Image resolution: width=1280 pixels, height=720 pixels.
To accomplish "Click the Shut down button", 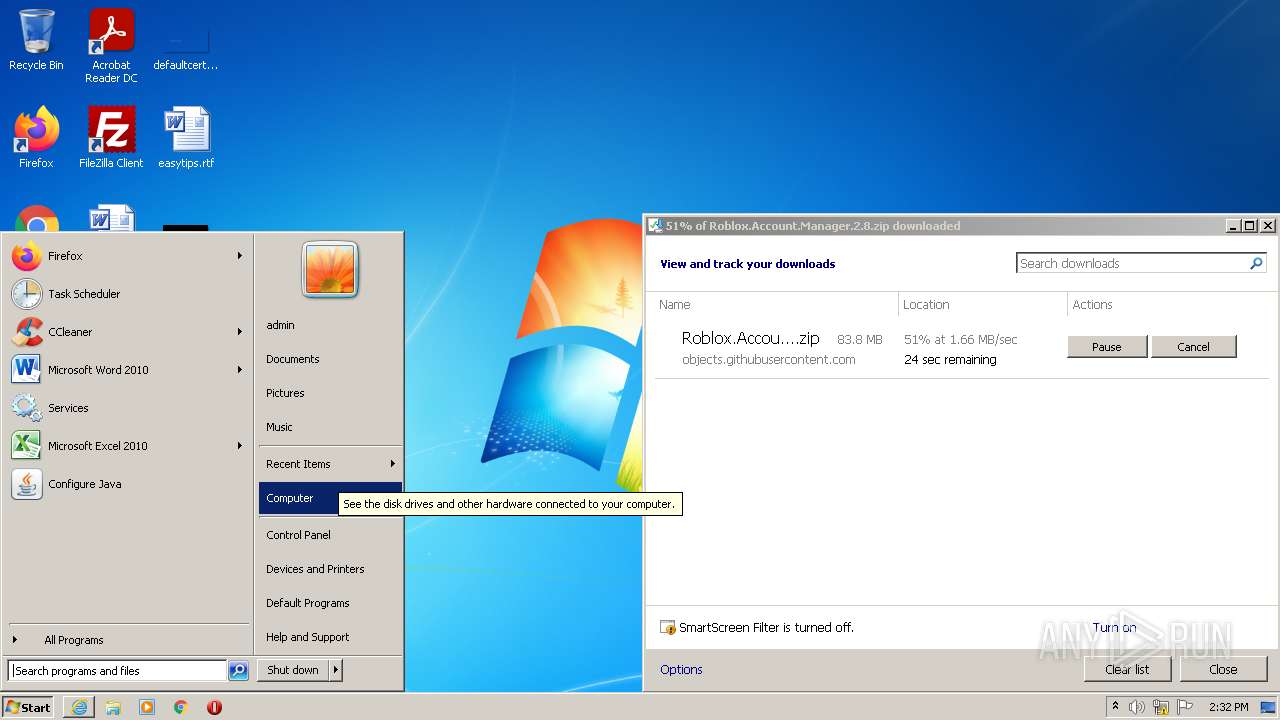I will coord(293,670).
